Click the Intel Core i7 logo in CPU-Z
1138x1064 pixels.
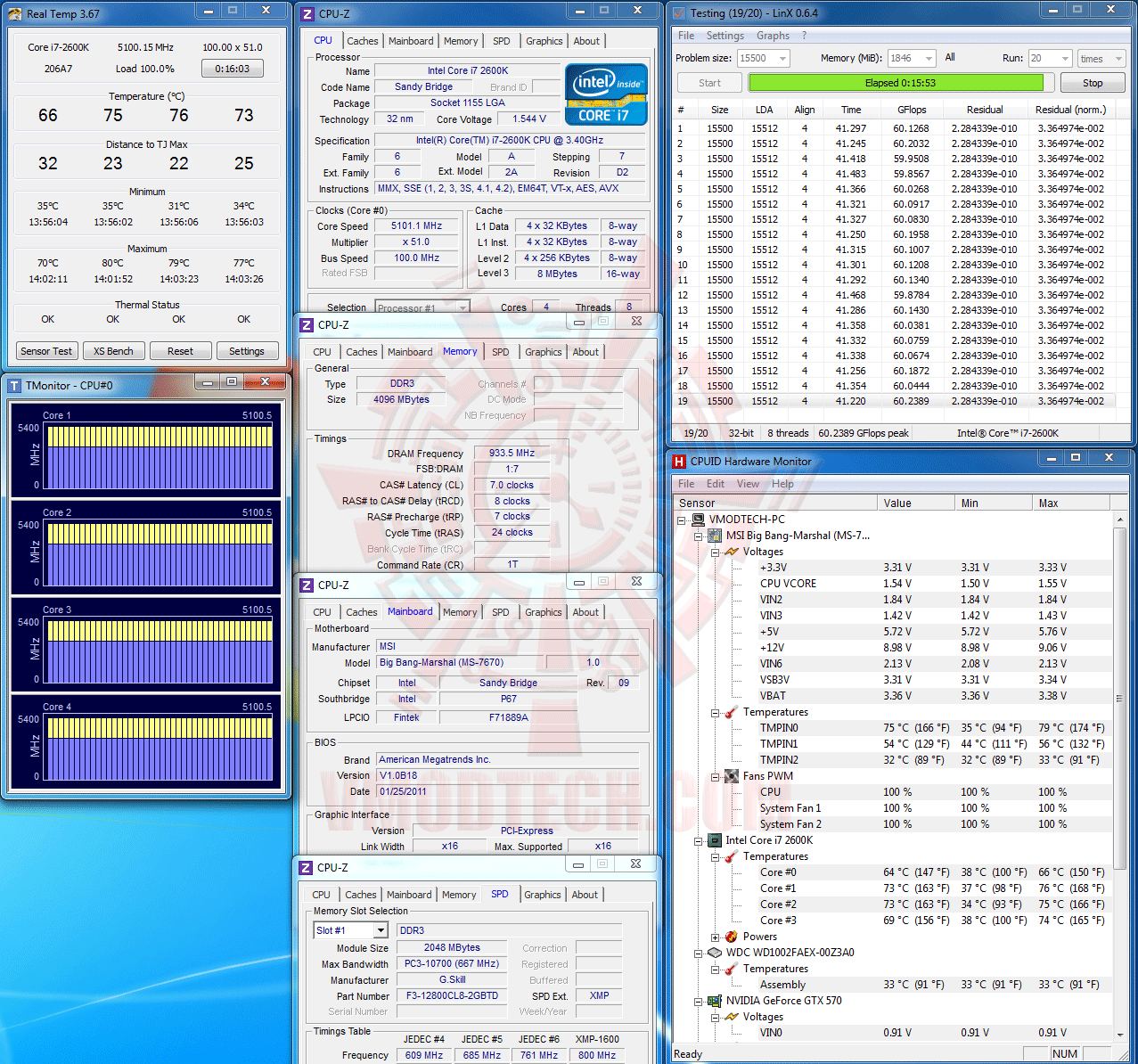tap(606, 94)
